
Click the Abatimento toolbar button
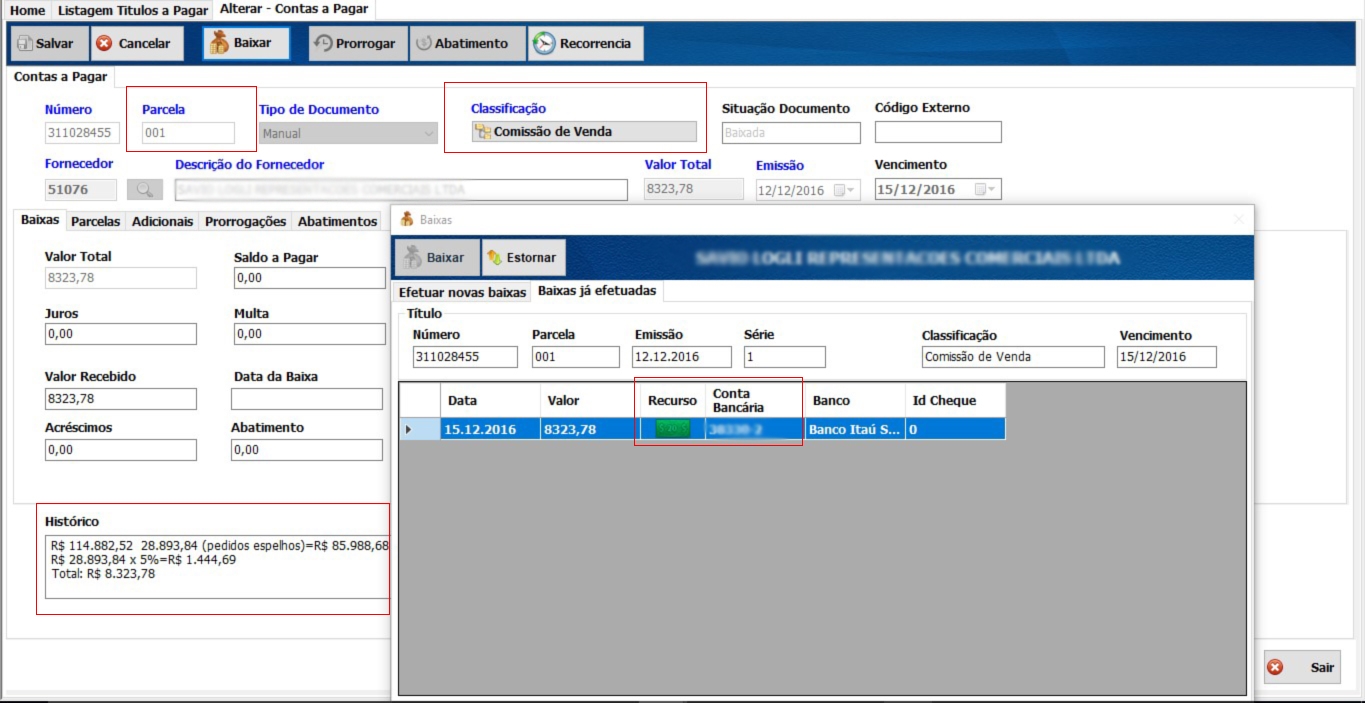point(463,44)
